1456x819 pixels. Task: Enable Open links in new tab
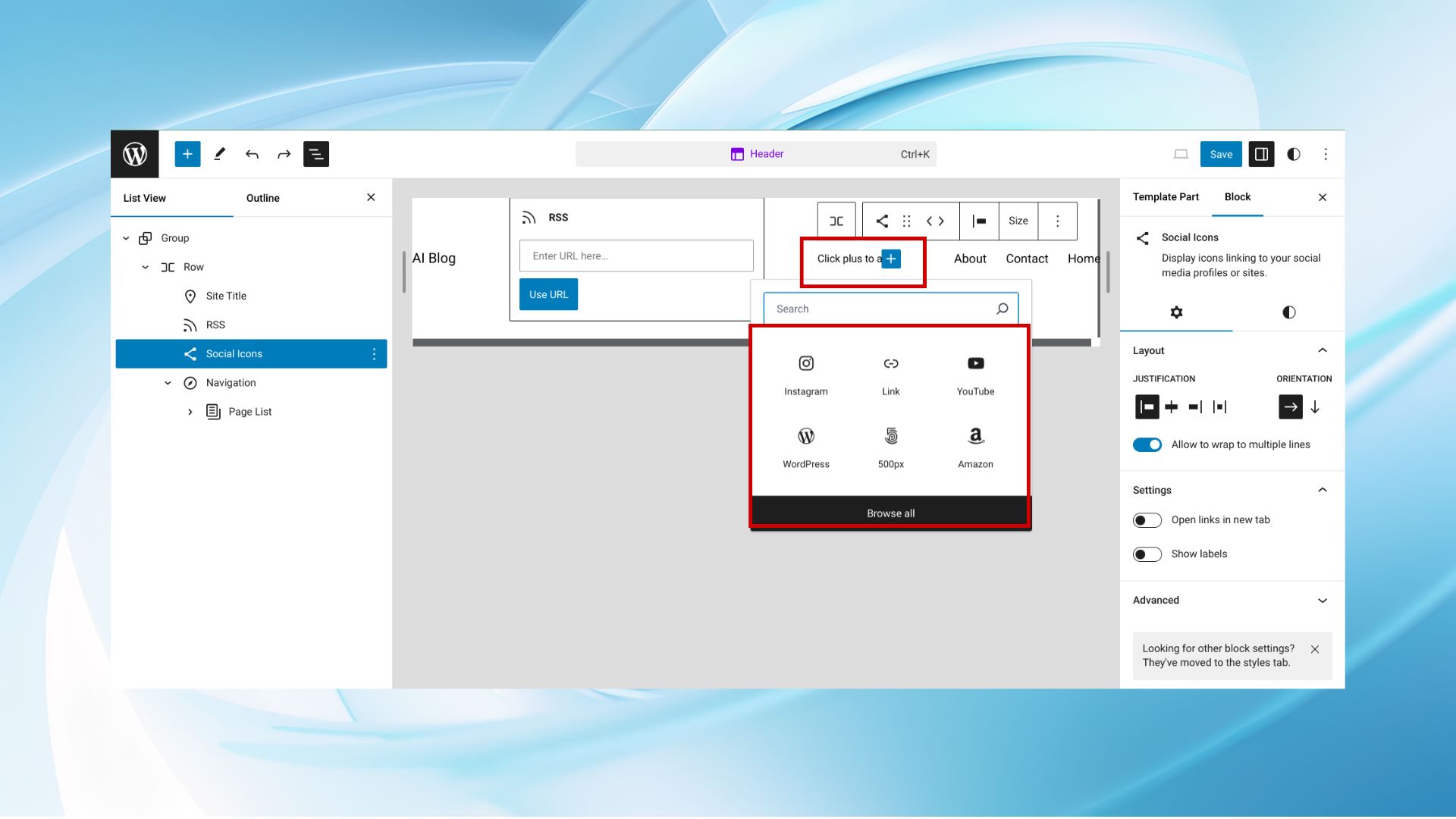point(1147,520)
